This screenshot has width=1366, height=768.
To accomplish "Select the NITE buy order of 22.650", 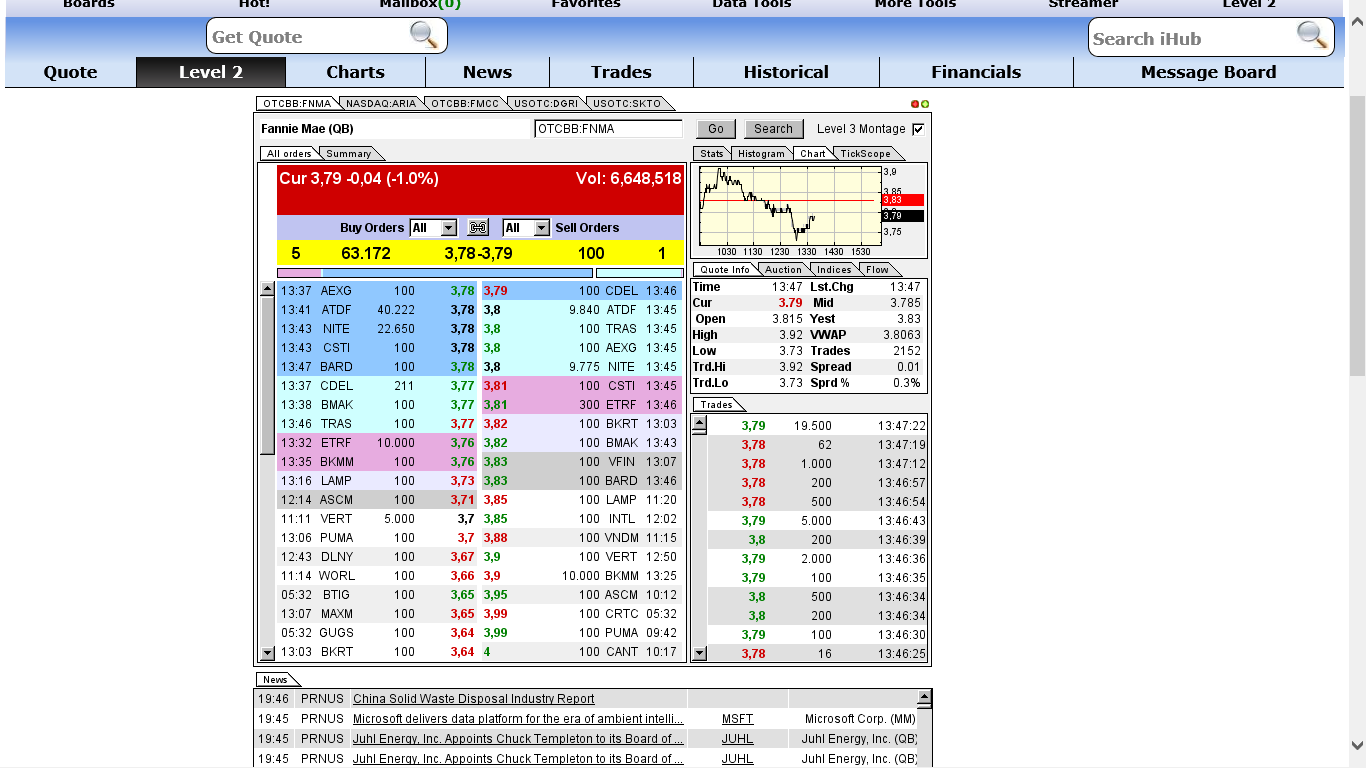I will [378, 329].
